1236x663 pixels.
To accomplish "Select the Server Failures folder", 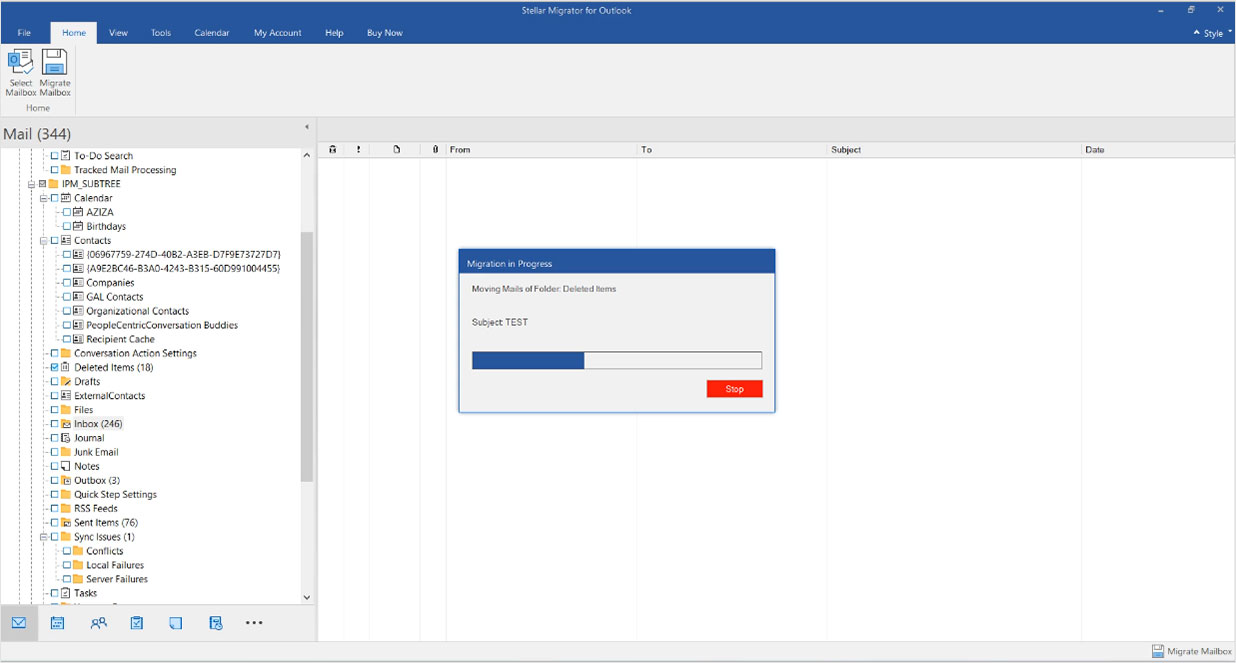I will pyautogui.click(x=117, y=579).
